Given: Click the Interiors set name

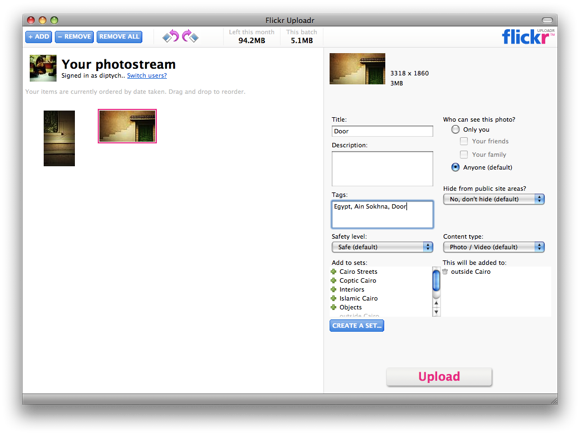Looking at the screenshot, I should (x=352, y=289).
